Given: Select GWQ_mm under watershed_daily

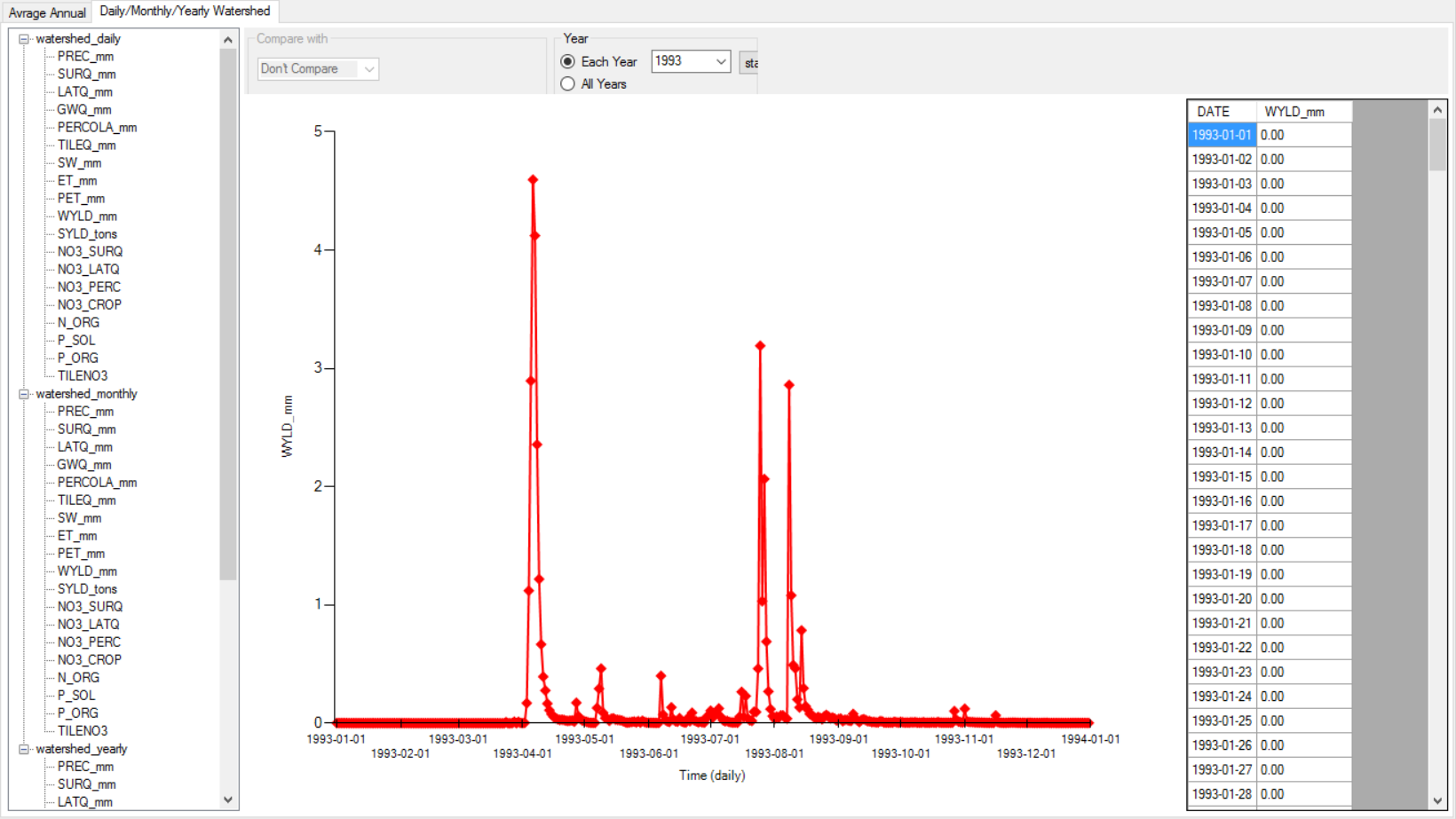Looking at the screenshot, I should coord(84,110).
